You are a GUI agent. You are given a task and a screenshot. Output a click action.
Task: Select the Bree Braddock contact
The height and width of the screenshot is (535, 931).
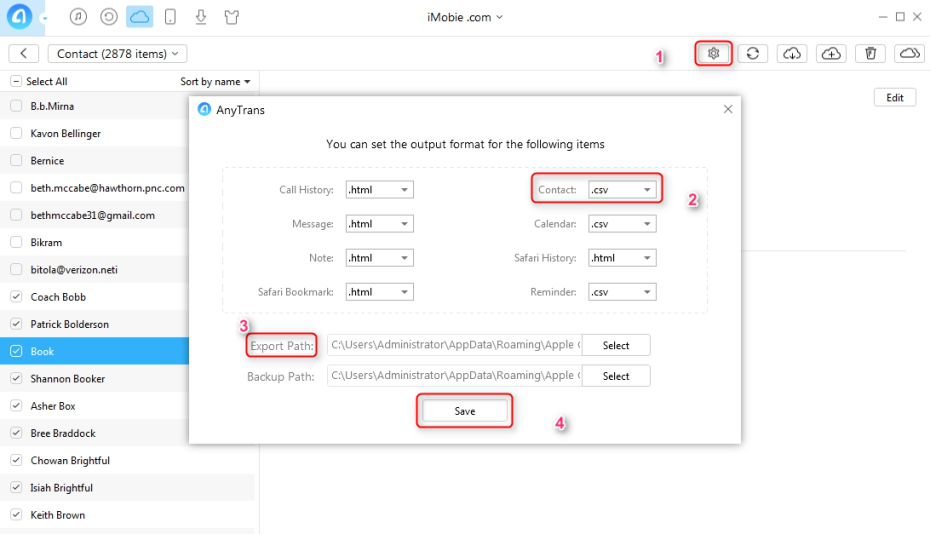point(94,433)
